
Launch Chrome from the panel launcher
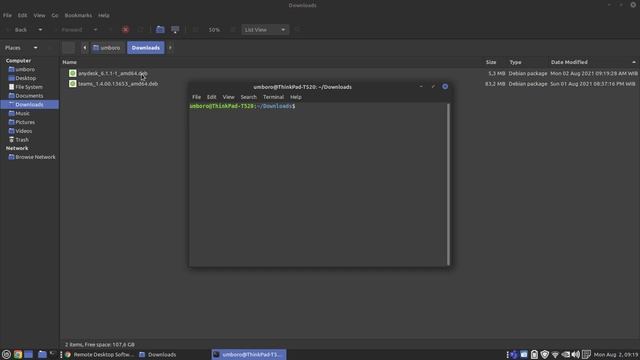(18, 355)
